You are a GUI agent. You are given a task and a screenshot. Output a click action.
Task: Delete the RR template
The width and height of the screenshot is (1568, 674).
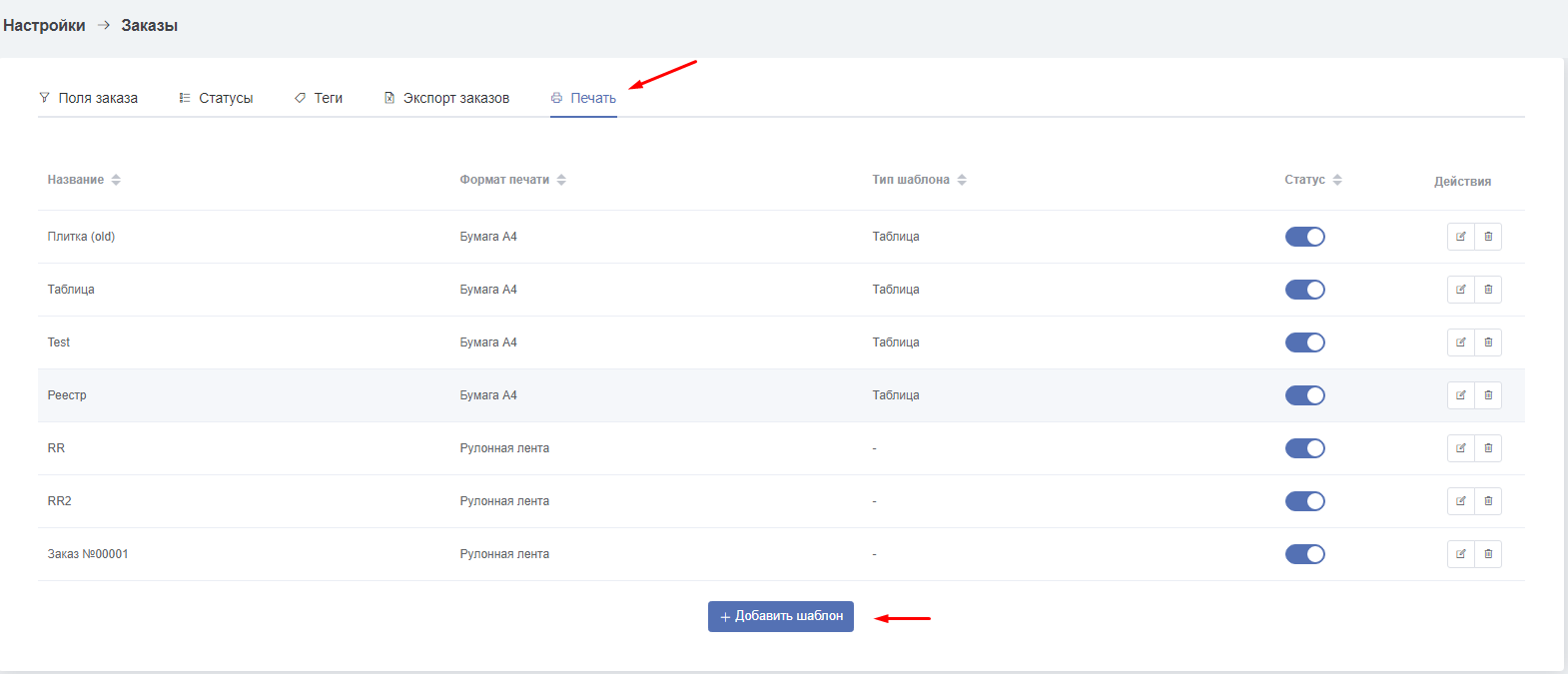1488,448
